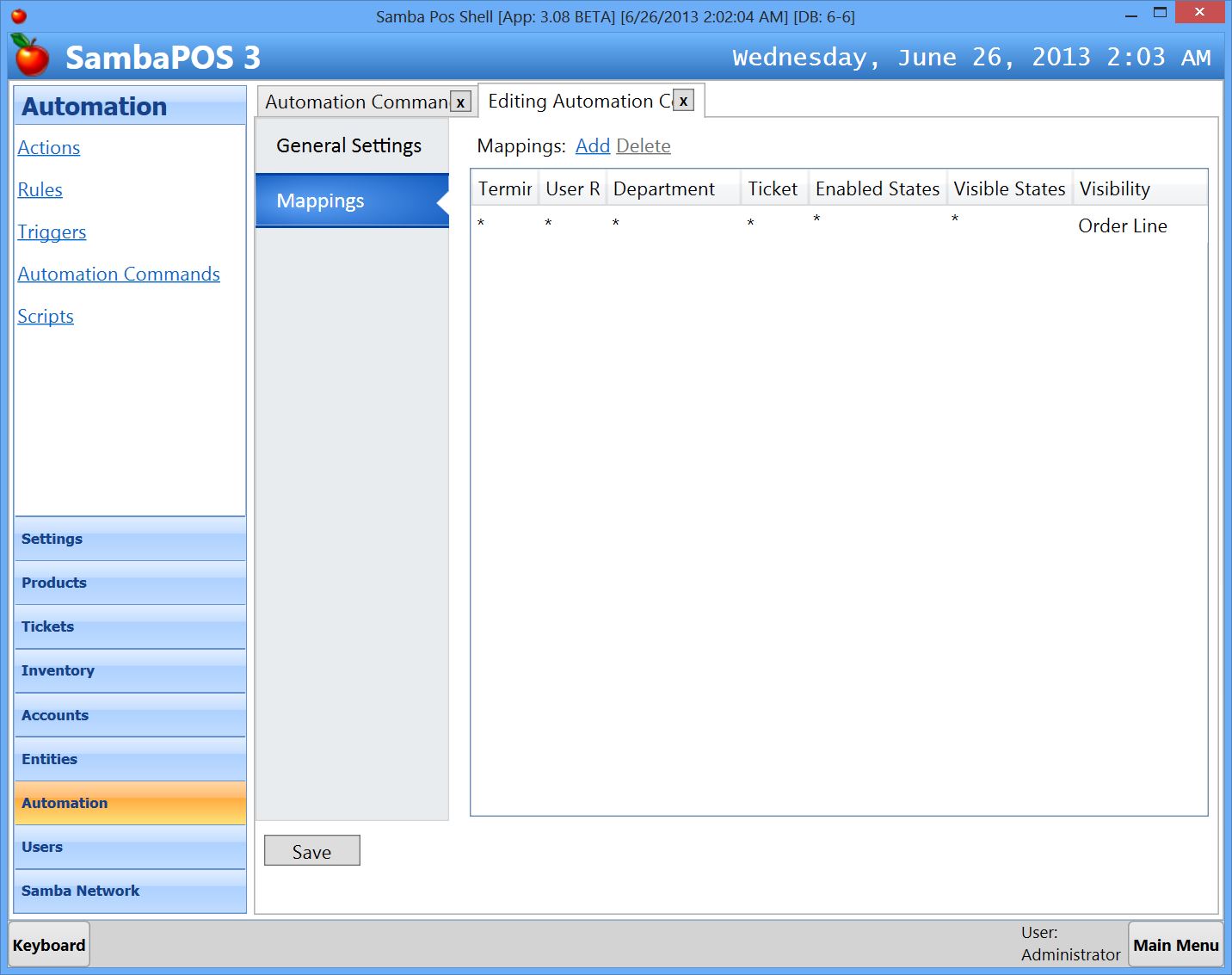Select the Order Line visibility cell
This screenshot has width=1232, height=975.
tap(1122, 226)
